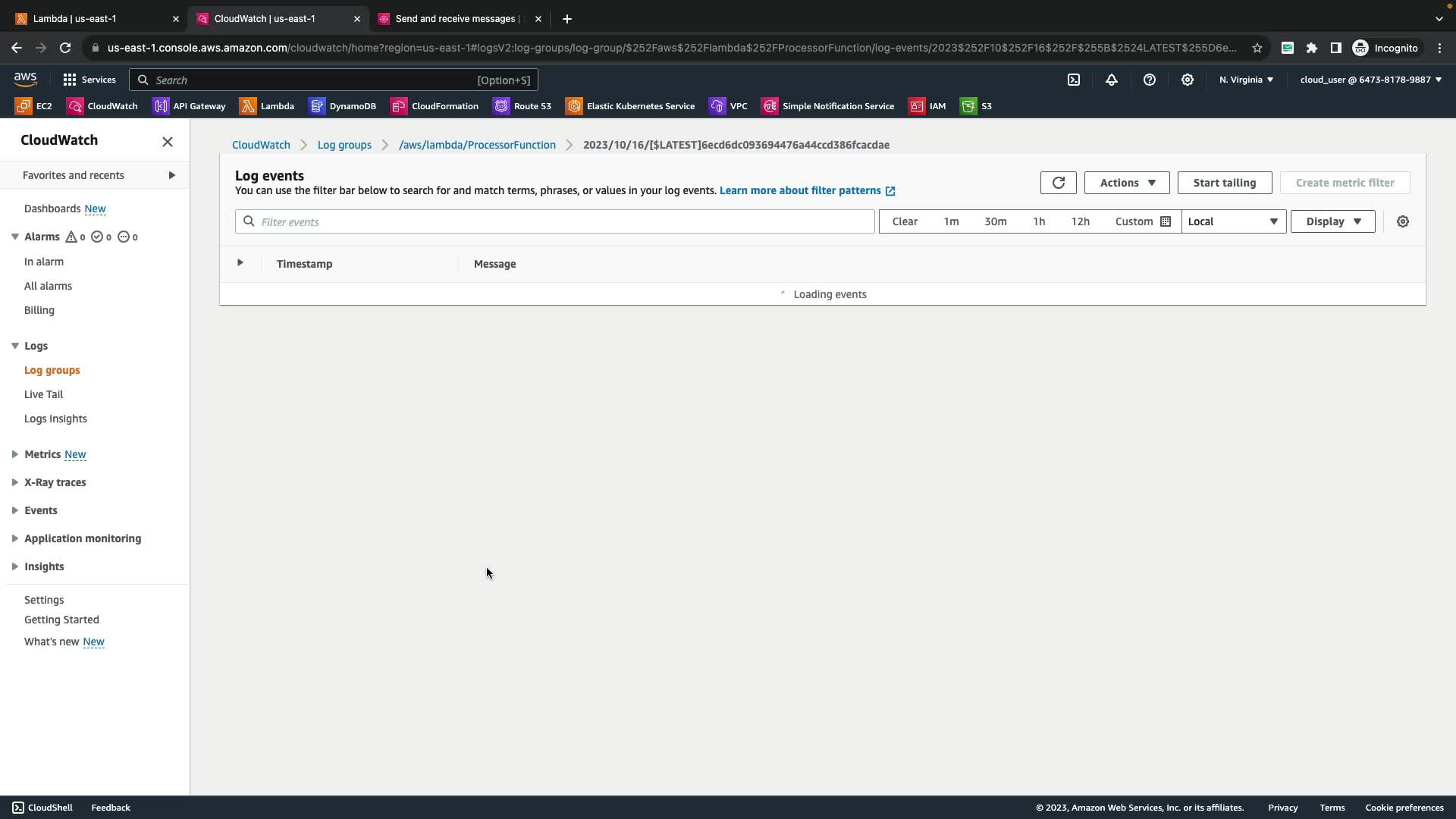The height and width of the screenshot is (819, 1456).
Task: Close the CloudWatch side navigation panel
Action: point(168,142)
